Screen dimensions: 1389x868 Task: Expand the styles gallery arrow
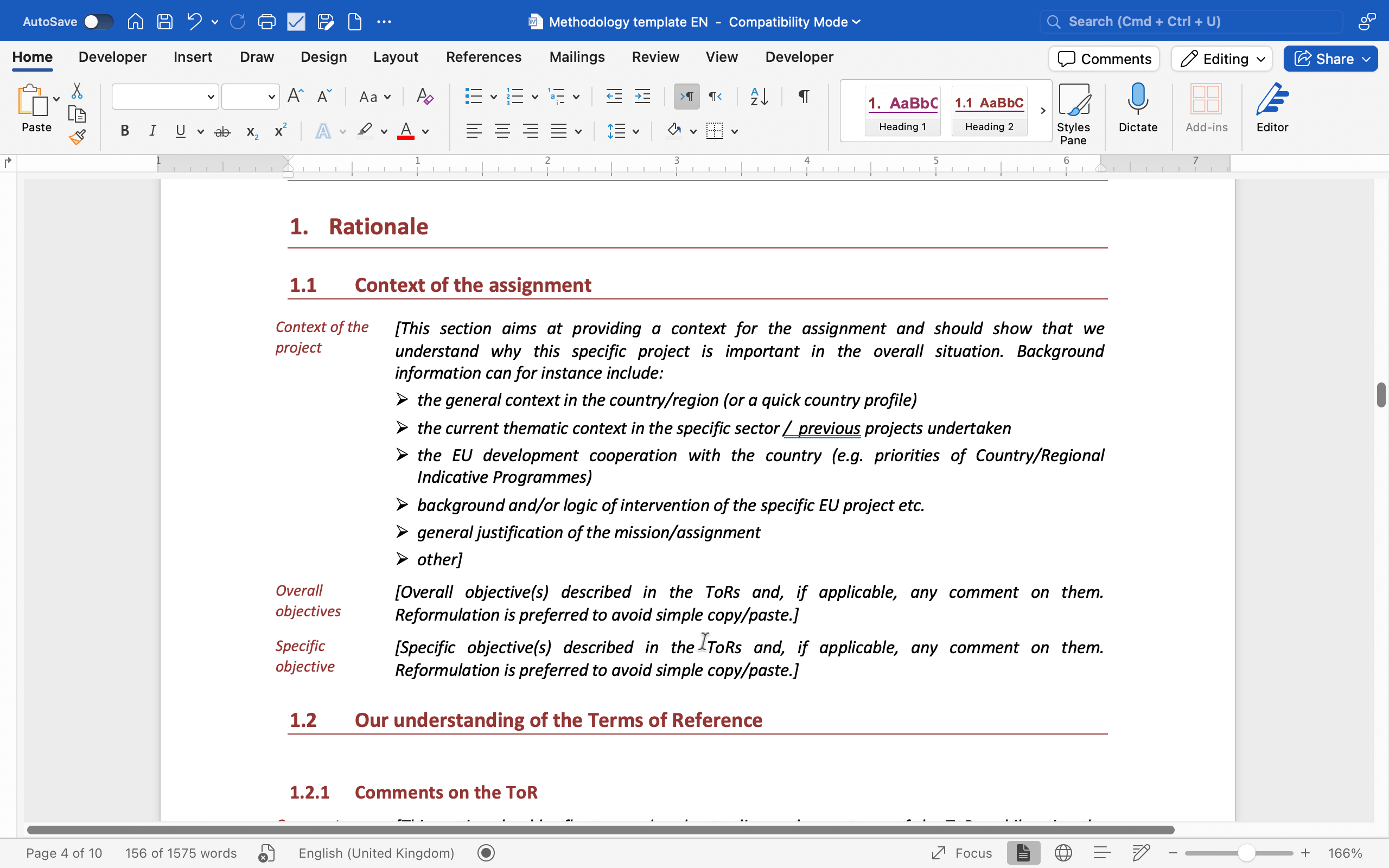coord(1042,111)
